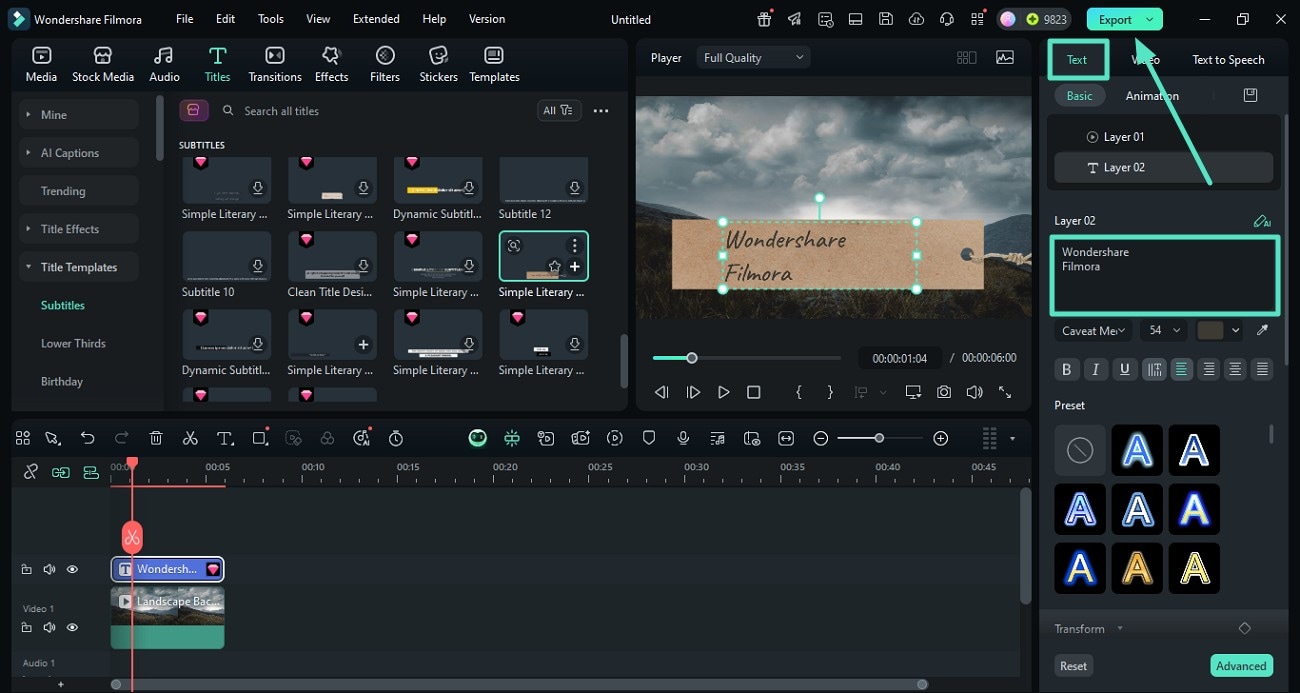Viewport: 1300px width, 693px height.
Task: Open the Tools menu
Action: click(271, 19)
